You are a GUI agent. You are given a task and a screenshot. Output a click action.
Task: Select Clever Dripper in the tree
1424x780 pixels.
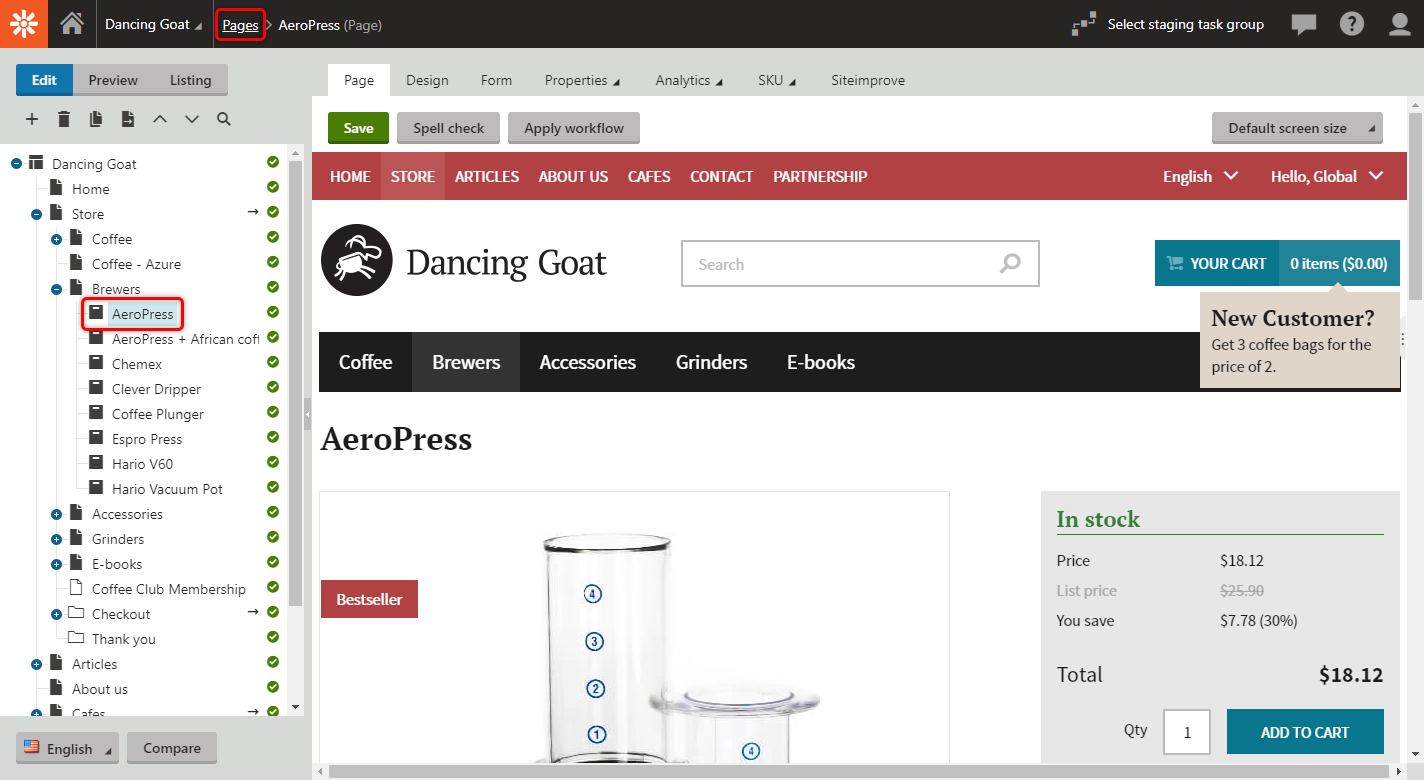pyautogui.click(x=156, y=389)
